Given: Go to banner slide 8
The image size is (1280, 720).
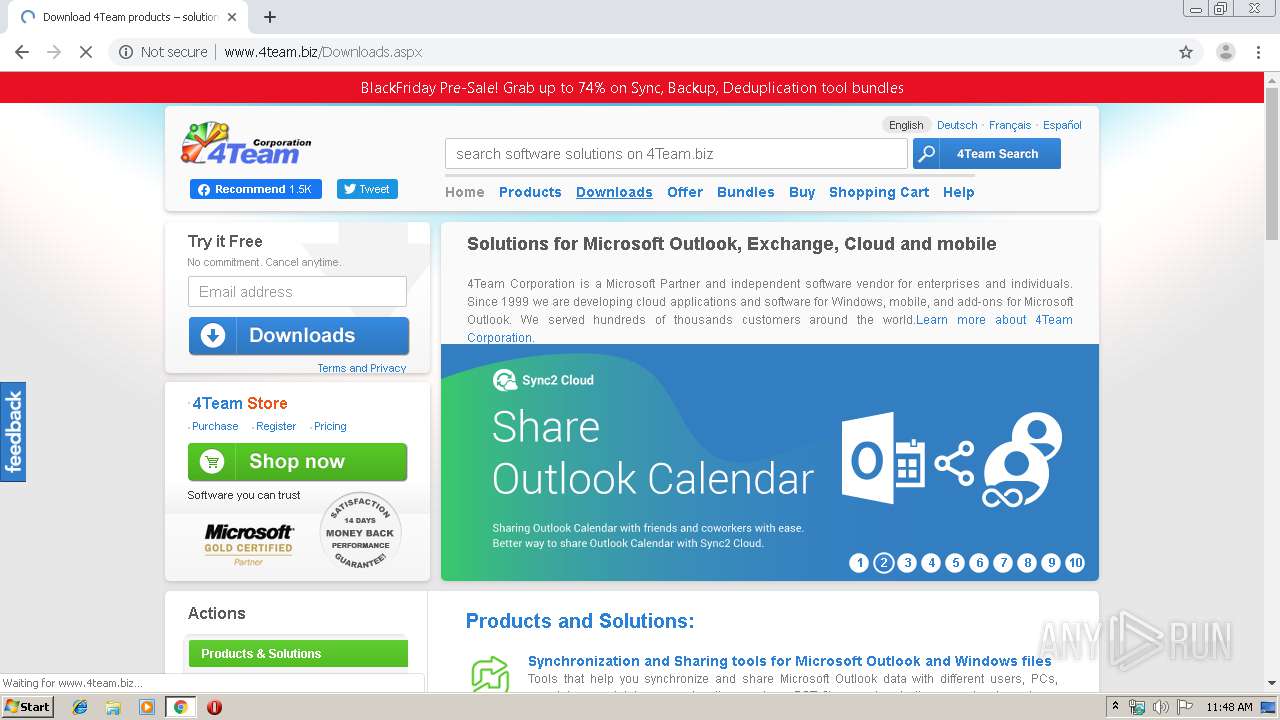Looking at the screenshot, I should [1027, 563].
